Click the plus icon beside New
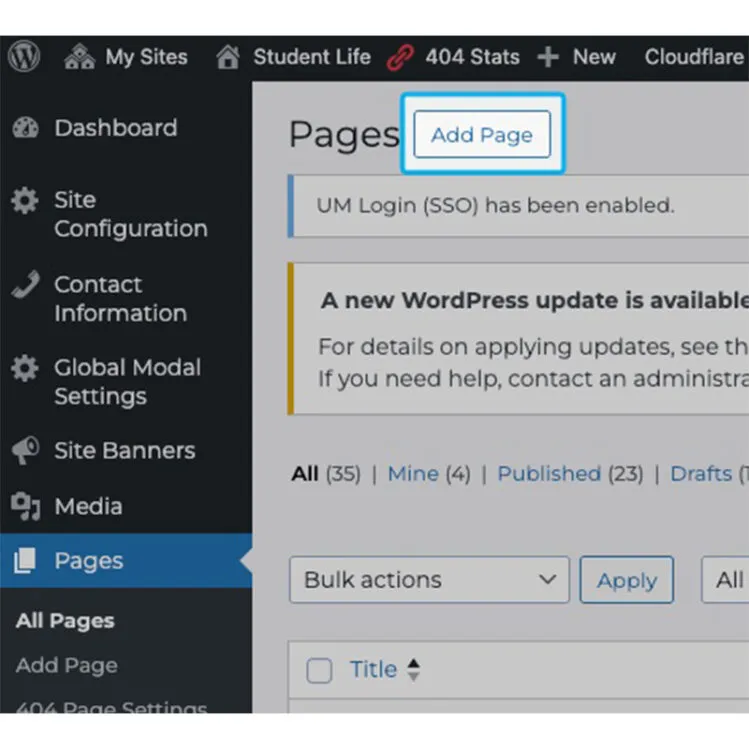 click(548, 57)
